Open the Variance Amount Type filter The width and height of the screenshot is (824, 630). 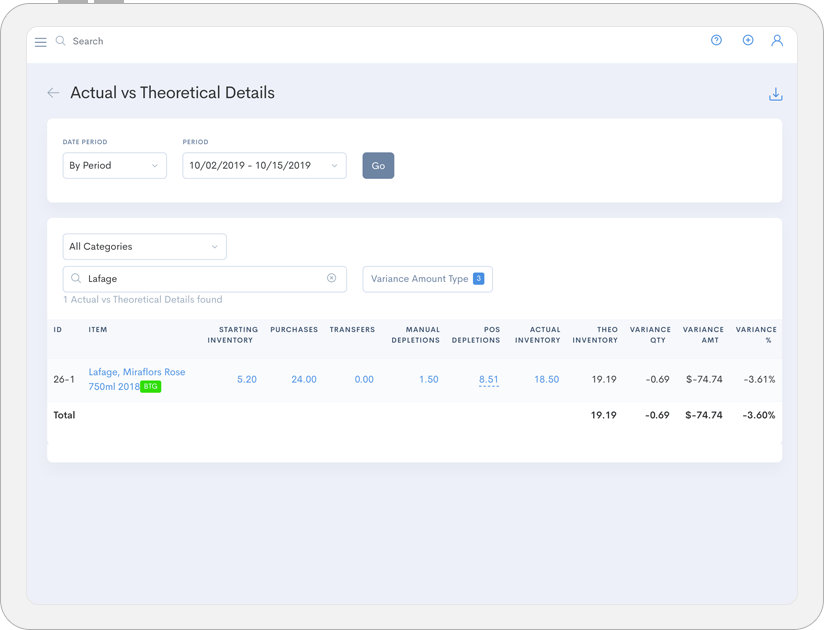click(427, 279)
